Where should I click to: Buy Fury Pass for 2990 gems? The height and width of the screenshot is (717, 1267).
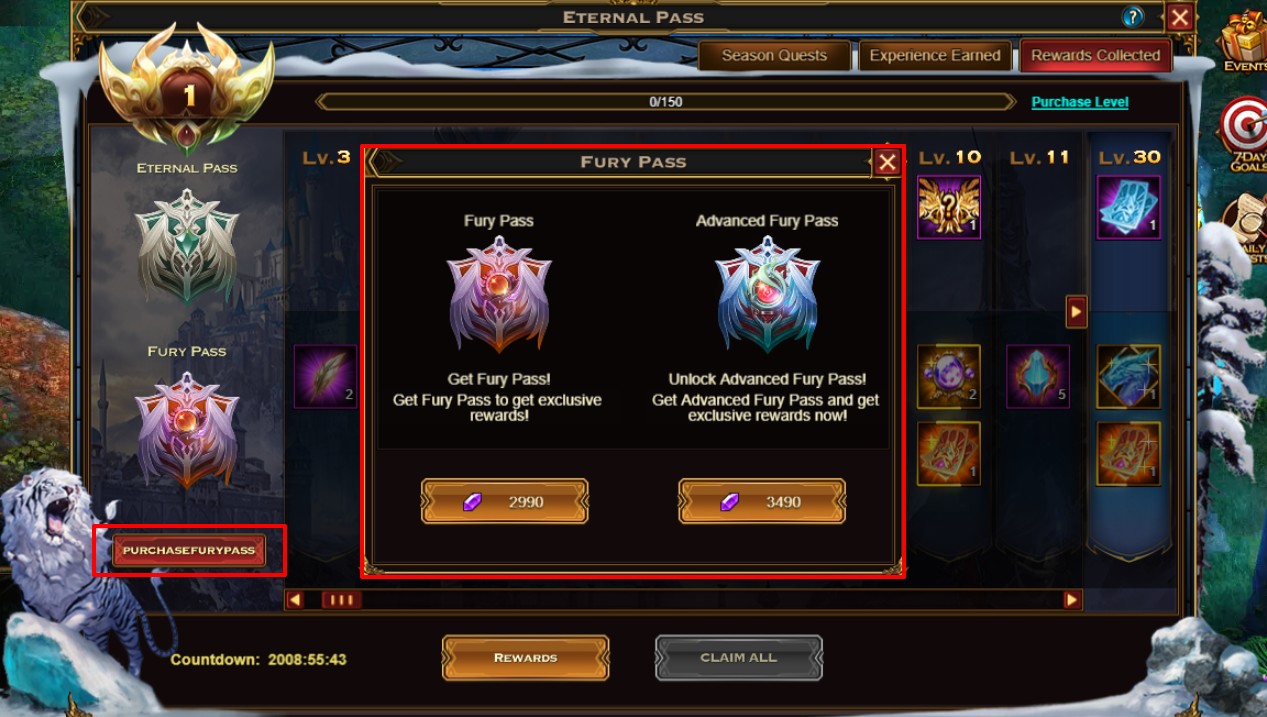pos(504,501)
